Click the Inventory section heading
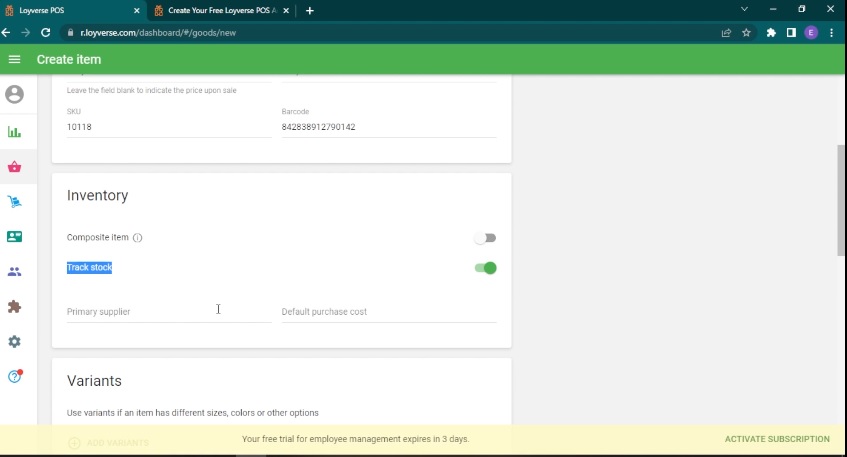This screenshot has width=847, height=457. tap(97, 196)
